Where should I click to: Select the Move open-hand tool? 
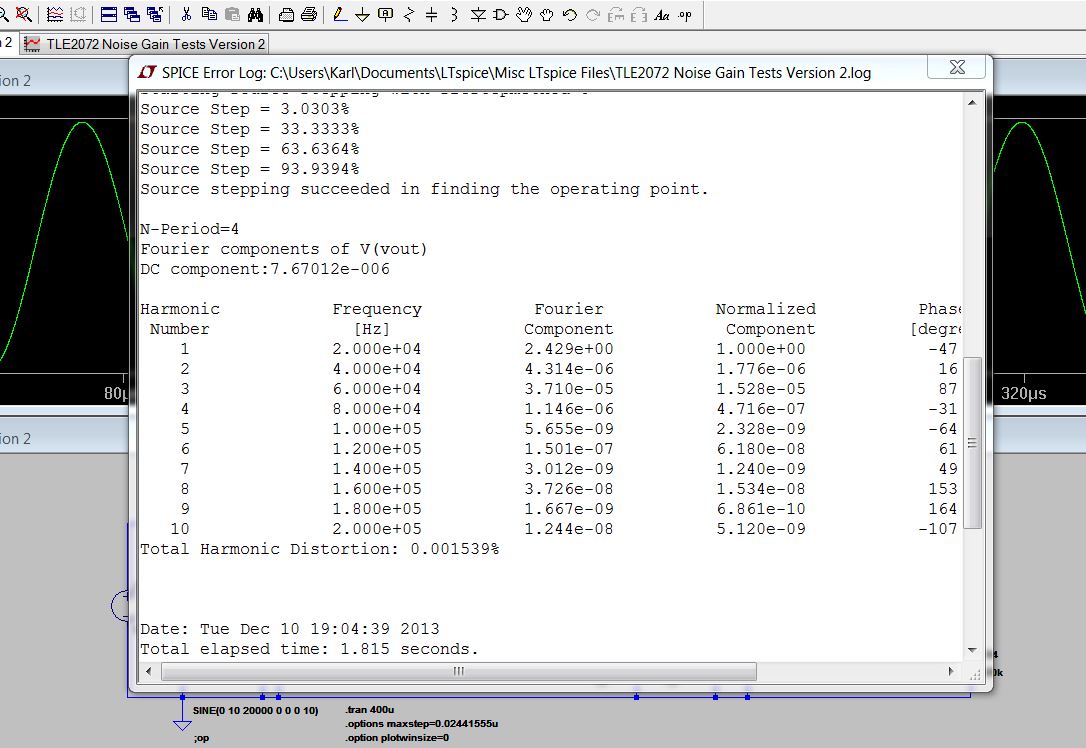pos(524,14)
